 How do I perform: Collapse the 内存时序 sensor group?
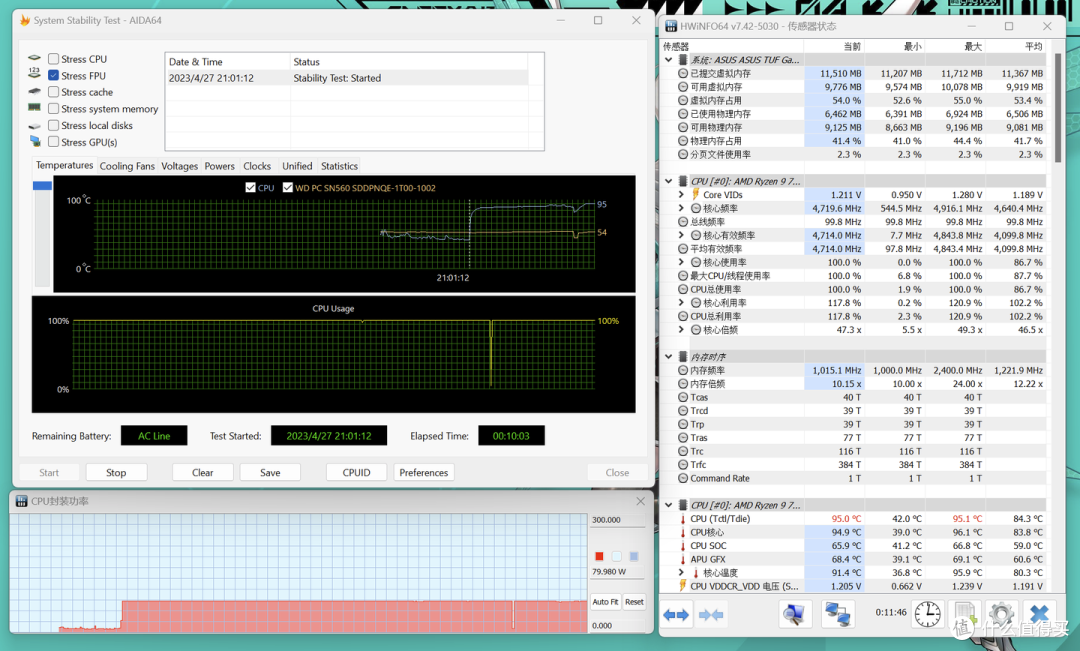(668, 357)
